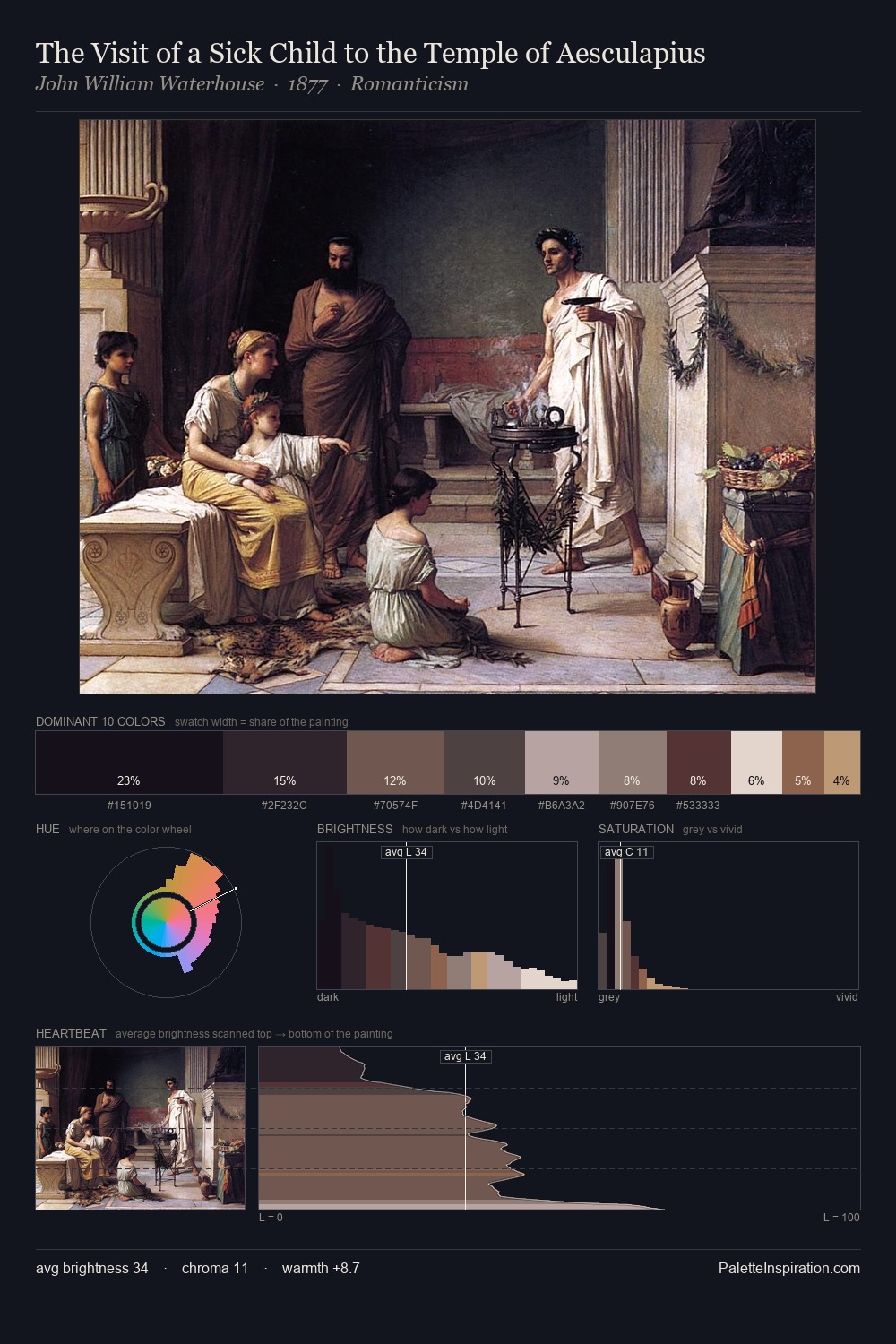Click the 9% swatch #B6A3A2
Viewport: 896px width, 1344px height.
[562, 762]
